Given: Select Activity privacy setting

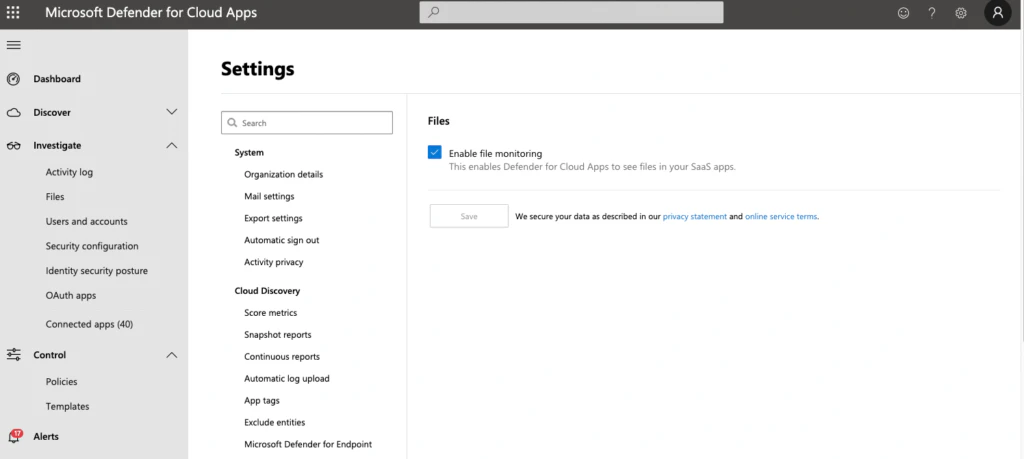Looking at the screenshot, I should (x=274, y=262).
